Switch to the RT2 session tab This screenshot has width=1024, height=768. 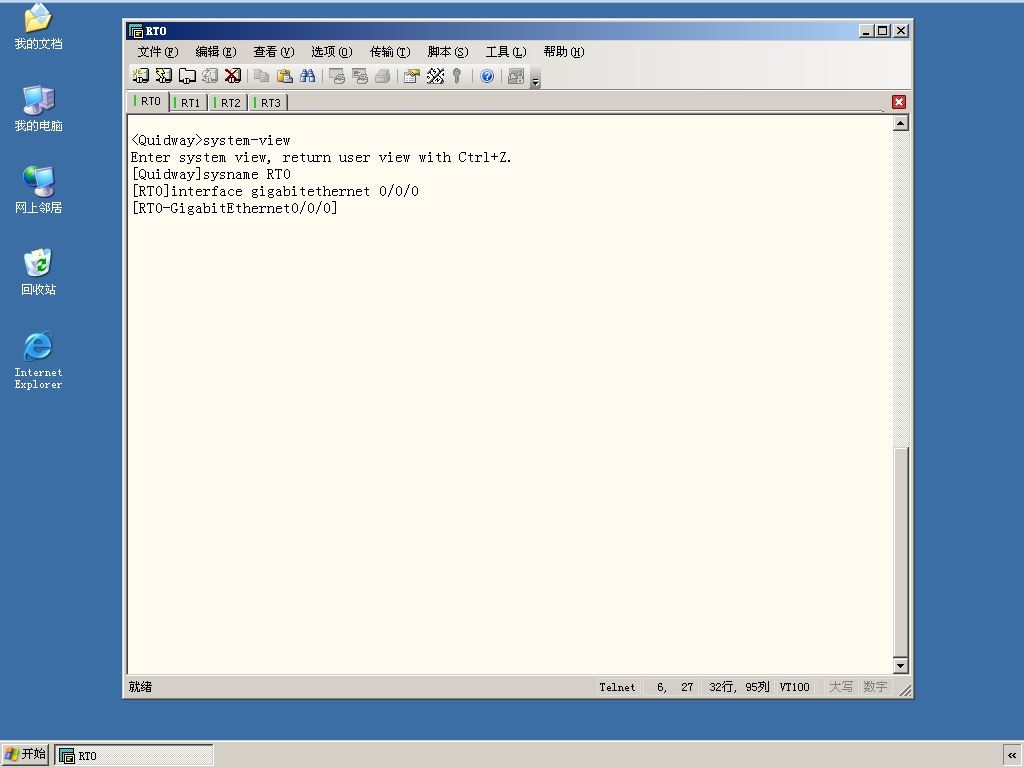point(229,103)
